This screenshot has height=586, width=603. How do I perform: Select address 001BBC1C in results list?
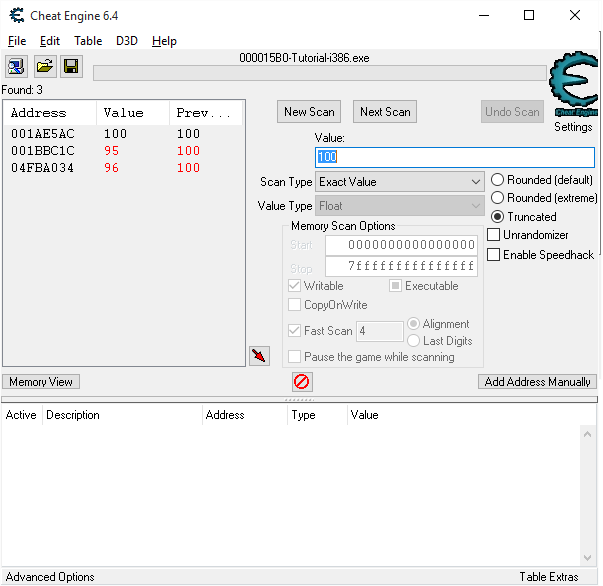[43, 151]
